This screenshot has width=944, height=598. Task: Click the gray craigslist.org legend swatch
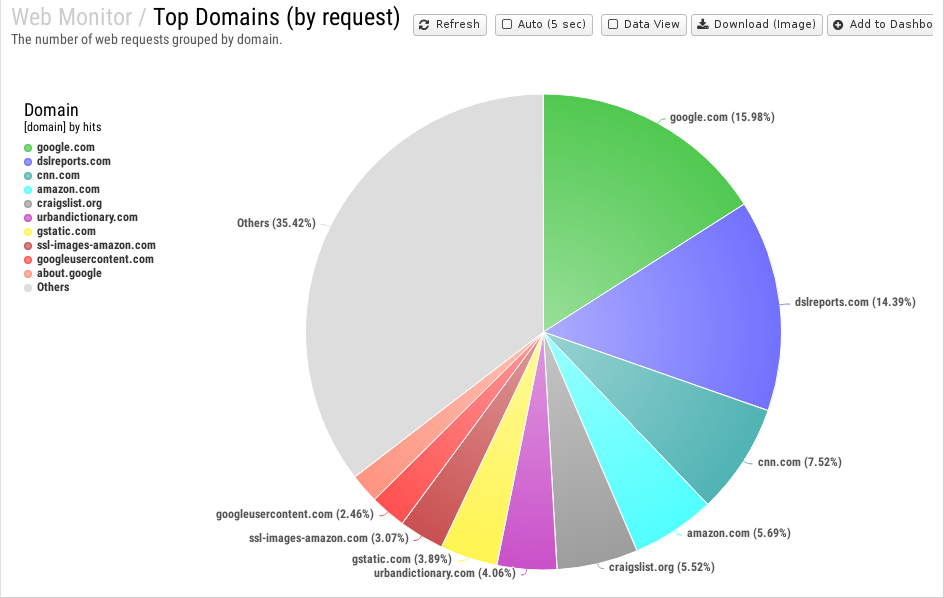pyautogui.click(x=28, y=204)
